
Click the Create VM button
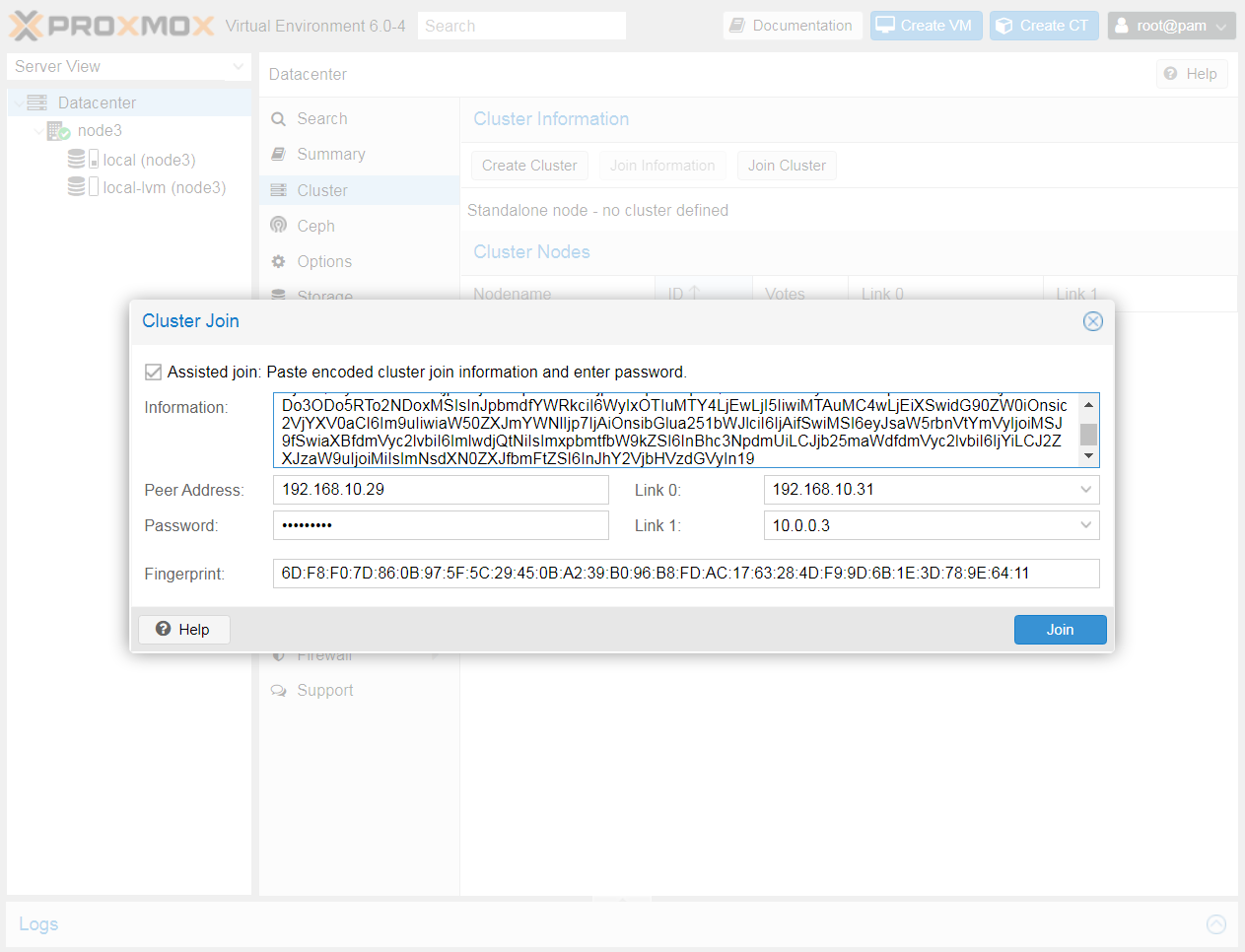tap(926, 26)
